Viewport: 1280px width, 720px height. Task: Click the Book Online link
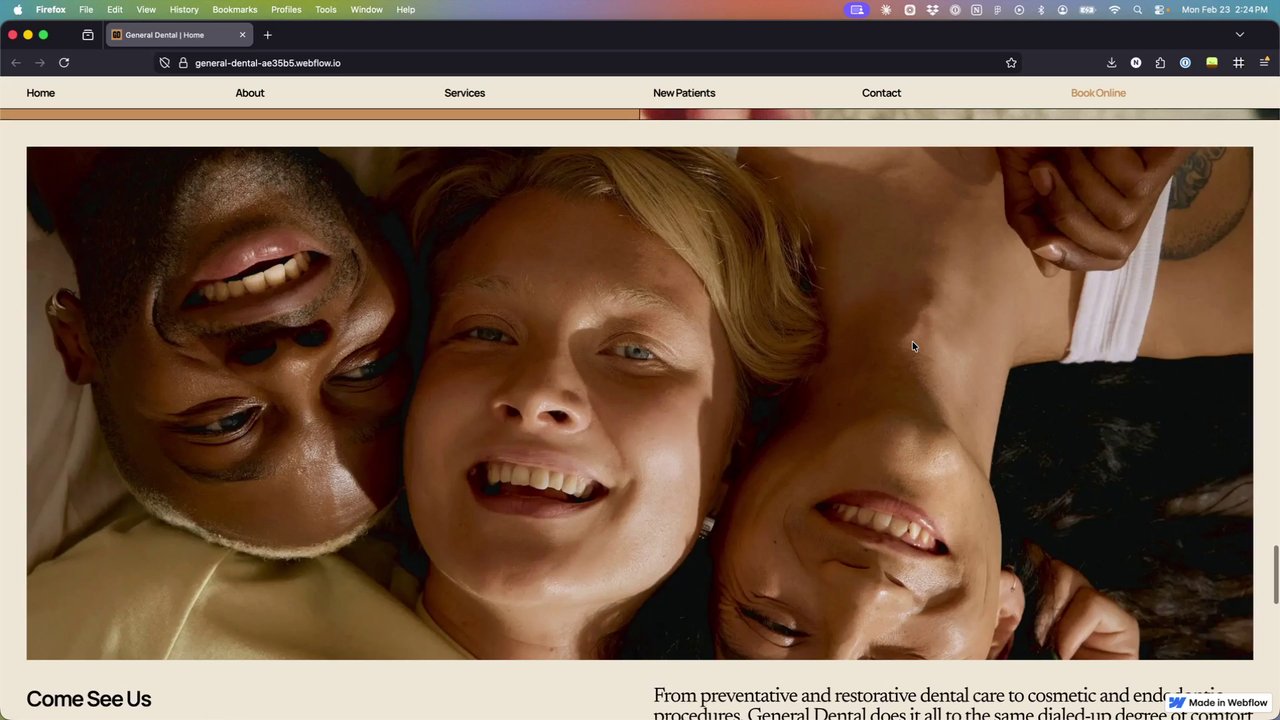(1098, 93)
